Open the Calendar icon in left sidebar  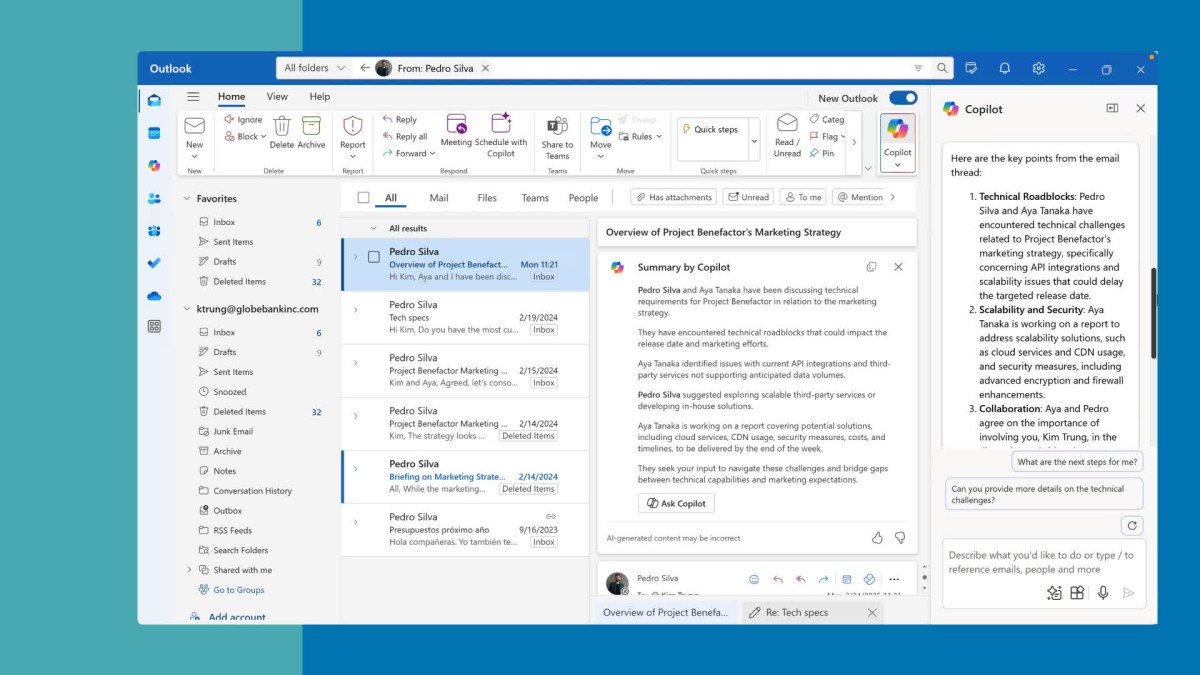click(x=154, y=133)
